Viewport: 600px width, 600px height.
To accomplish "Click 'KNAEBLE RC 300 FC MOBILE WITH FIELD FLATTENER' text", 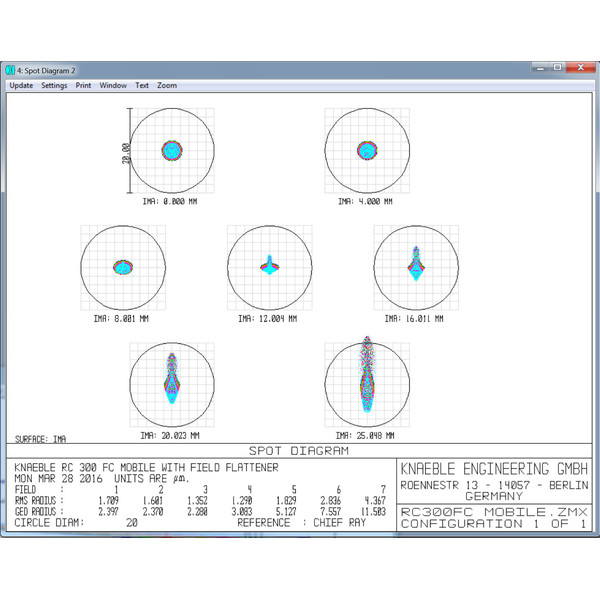I will [146, 468].
